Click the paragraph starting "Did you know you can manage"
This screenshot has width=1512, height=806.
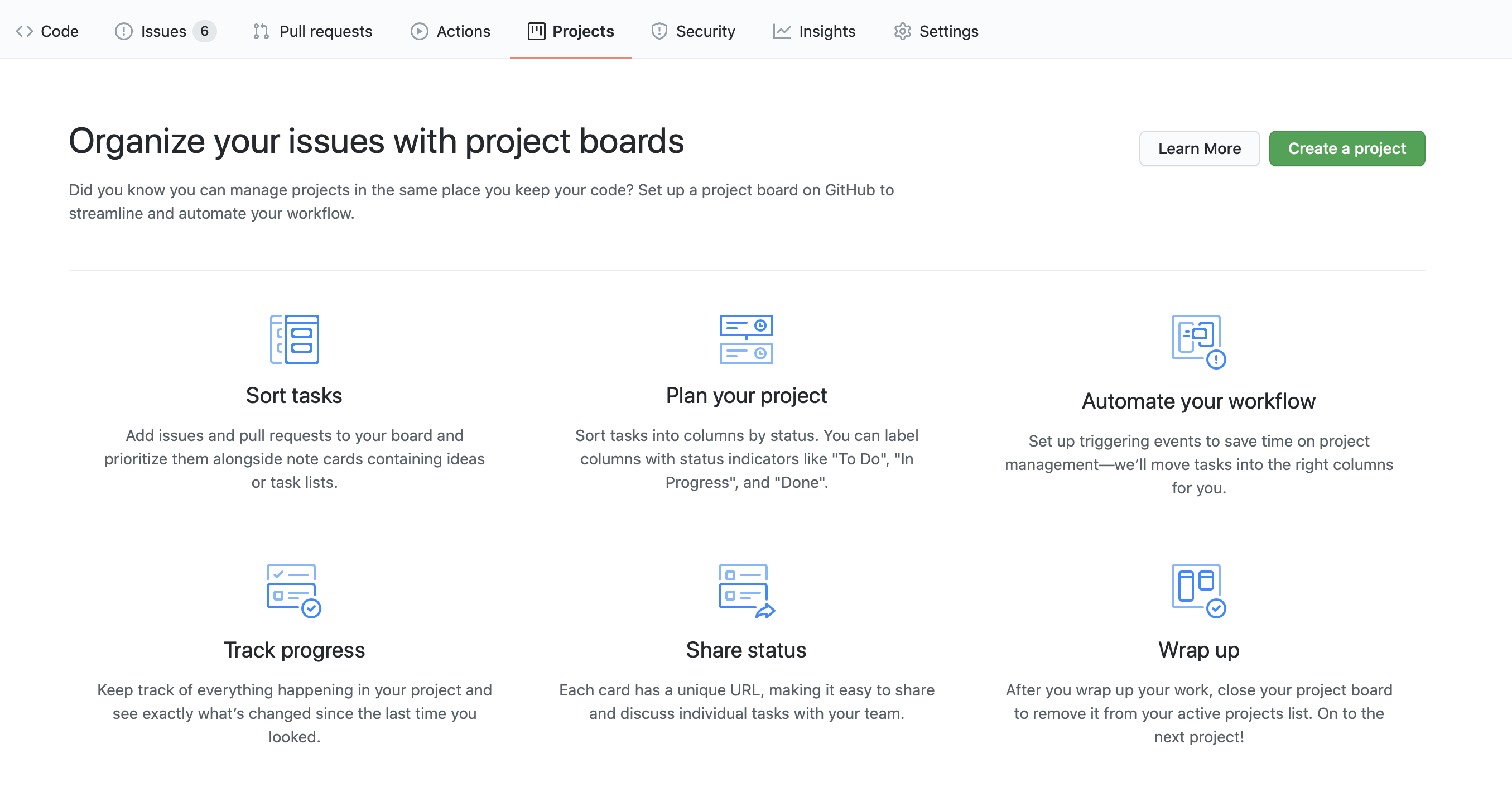click(x=481, y=201)
